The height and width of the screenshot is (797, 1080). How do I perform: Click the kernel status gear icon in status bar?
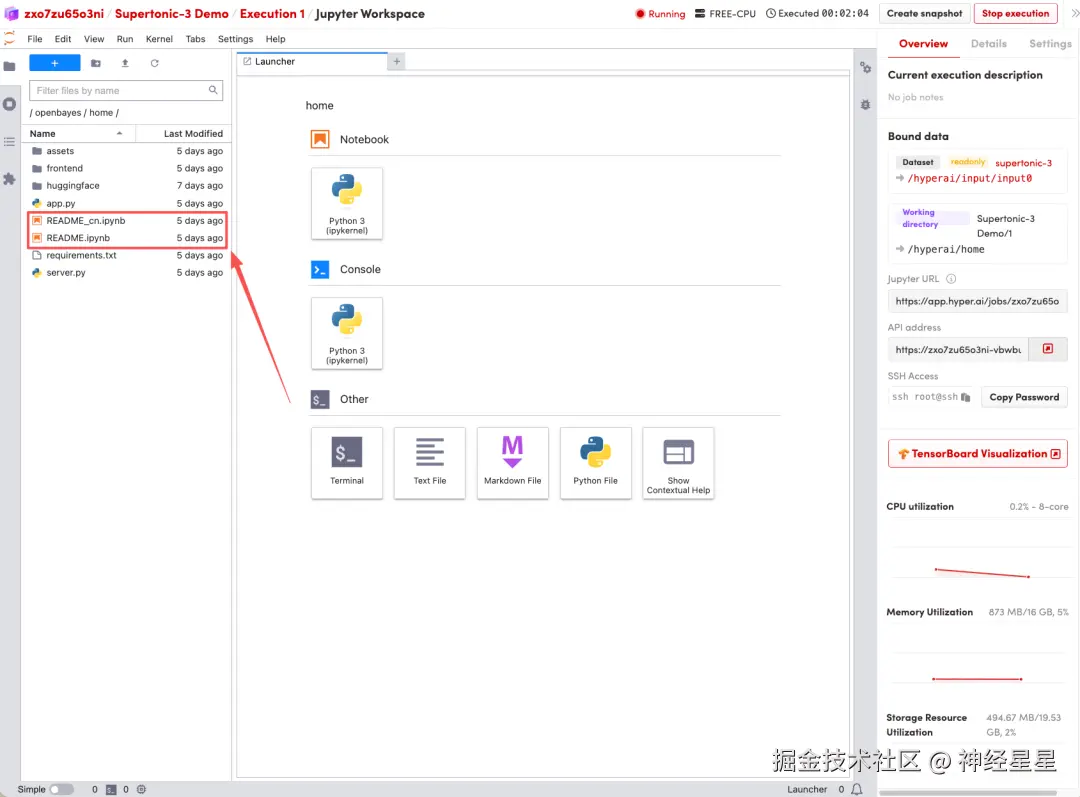(141, 789)
